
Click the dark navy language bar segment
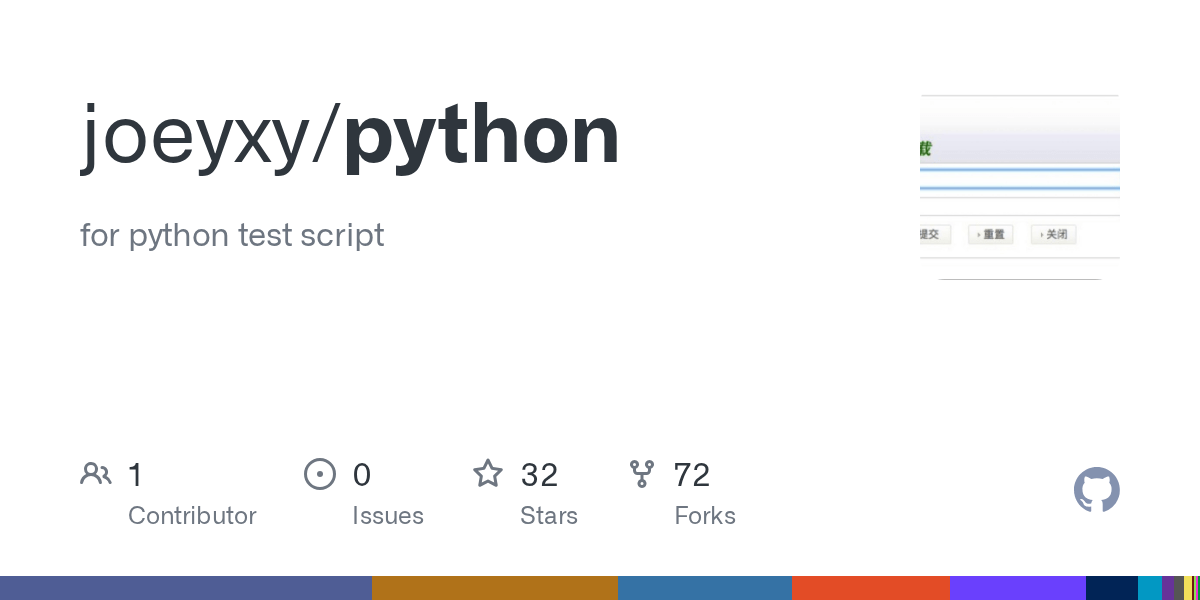(1112, 588)
